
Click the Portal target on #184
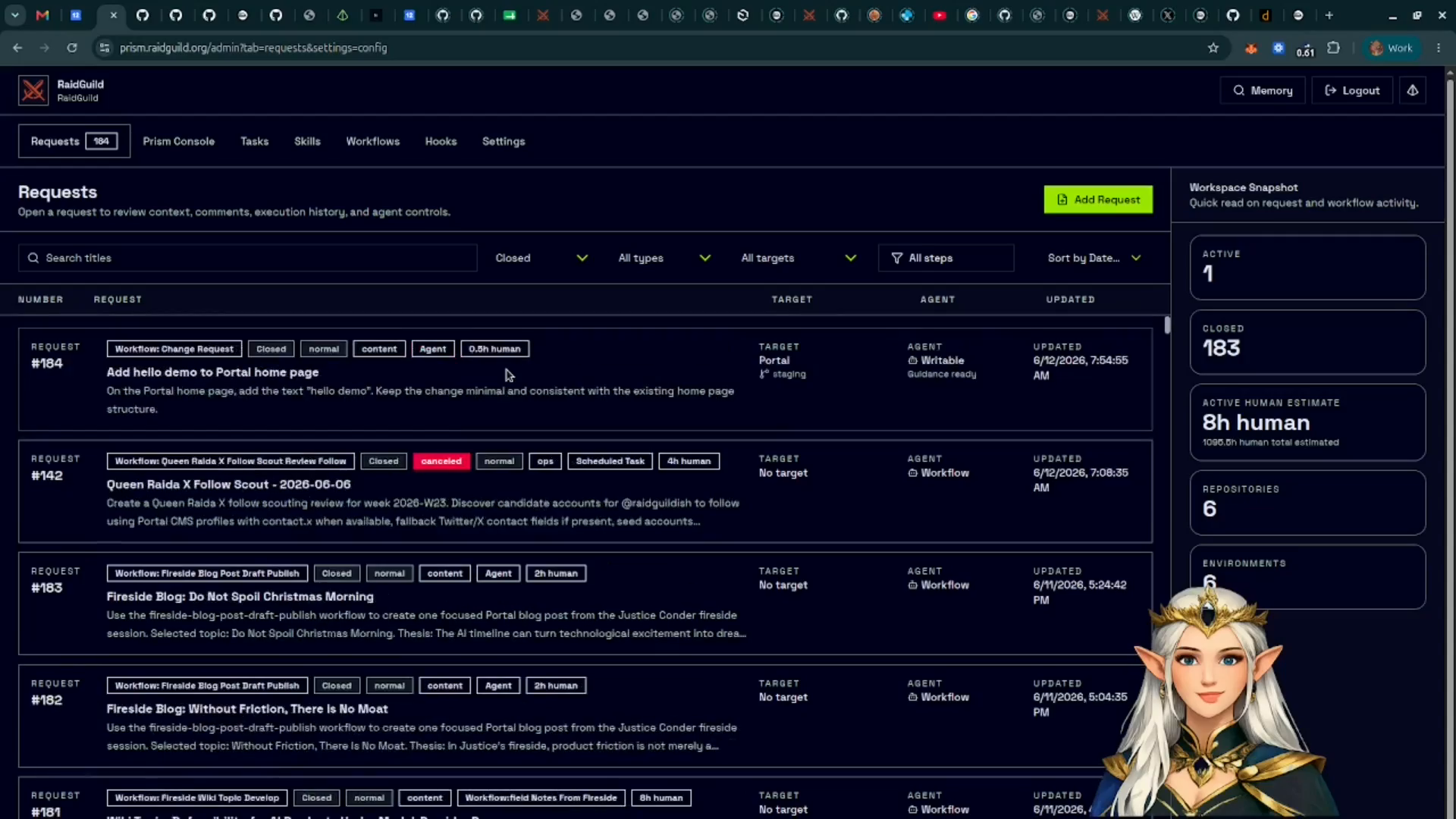tap(774, 361)
